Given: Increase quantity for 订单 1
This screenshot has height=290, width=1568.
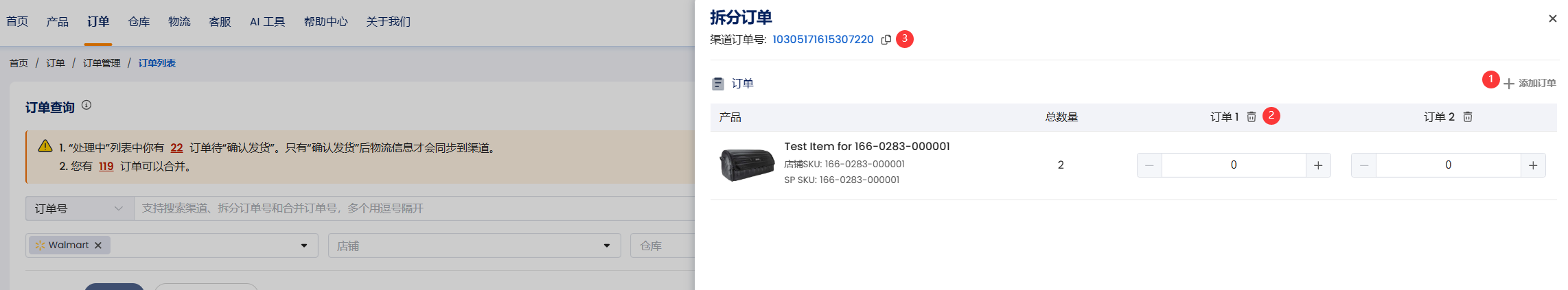Looking at the screenshot, I should coord(1318,165).
